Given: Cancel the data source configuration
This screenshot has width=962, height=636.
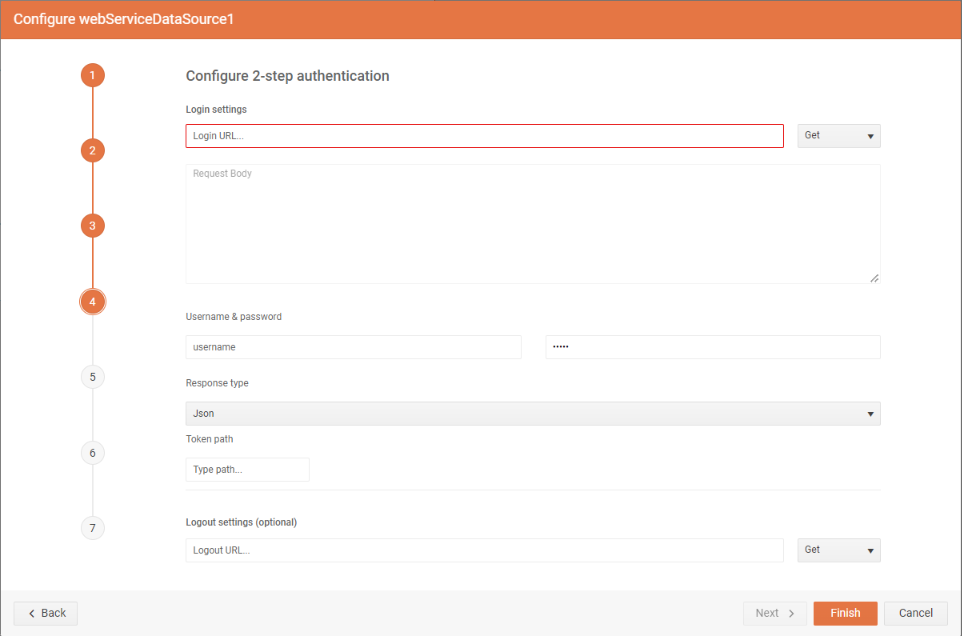Looking at the screenshot, I should click(915, 613).
